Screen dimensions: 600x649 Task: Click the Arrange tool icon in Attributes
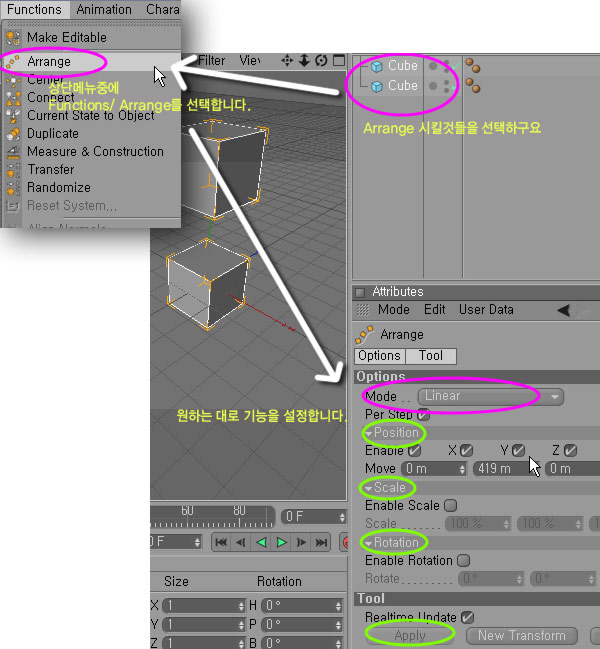coord(364,335)
